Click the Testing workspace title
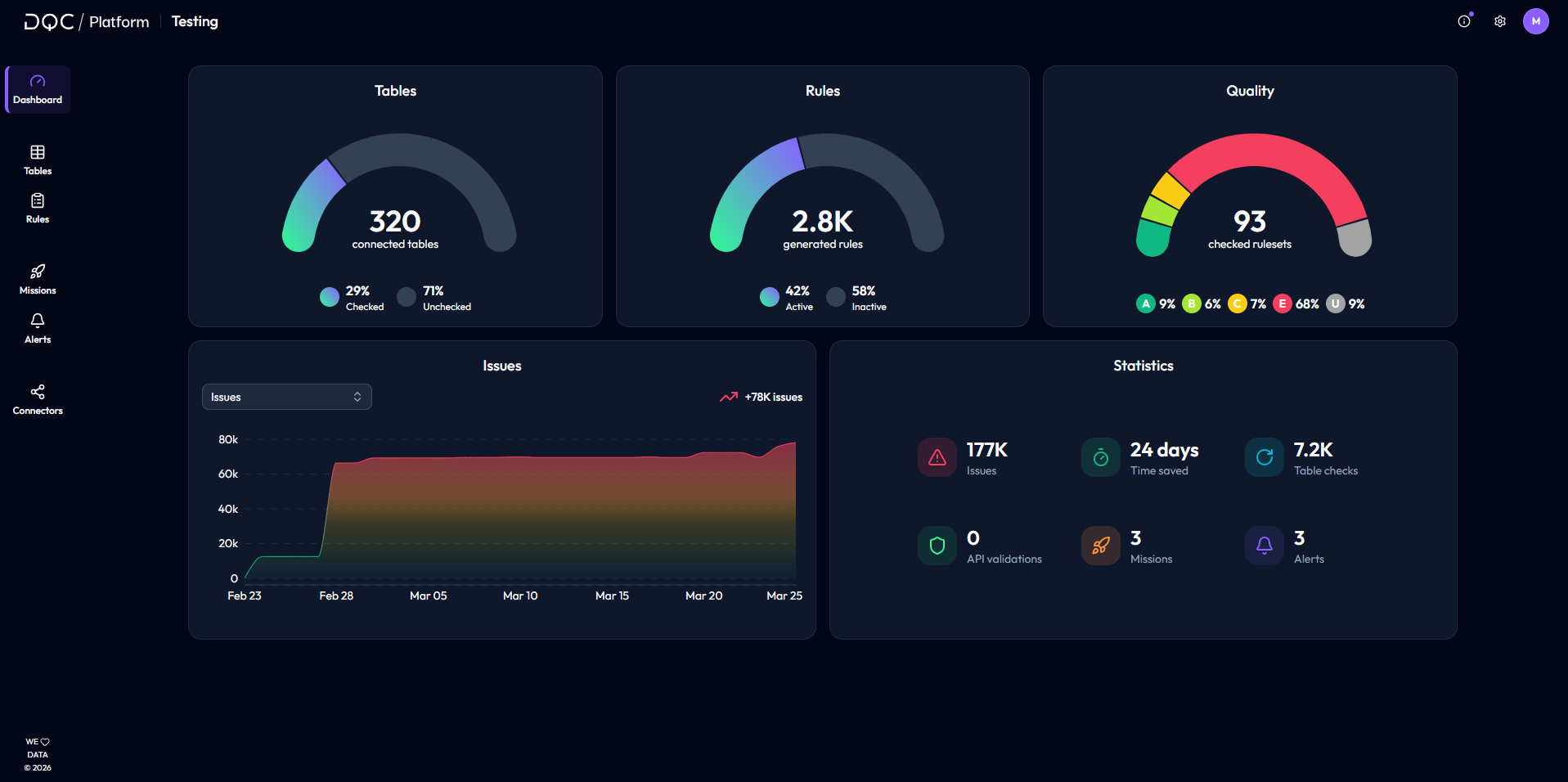 point(195,21)
